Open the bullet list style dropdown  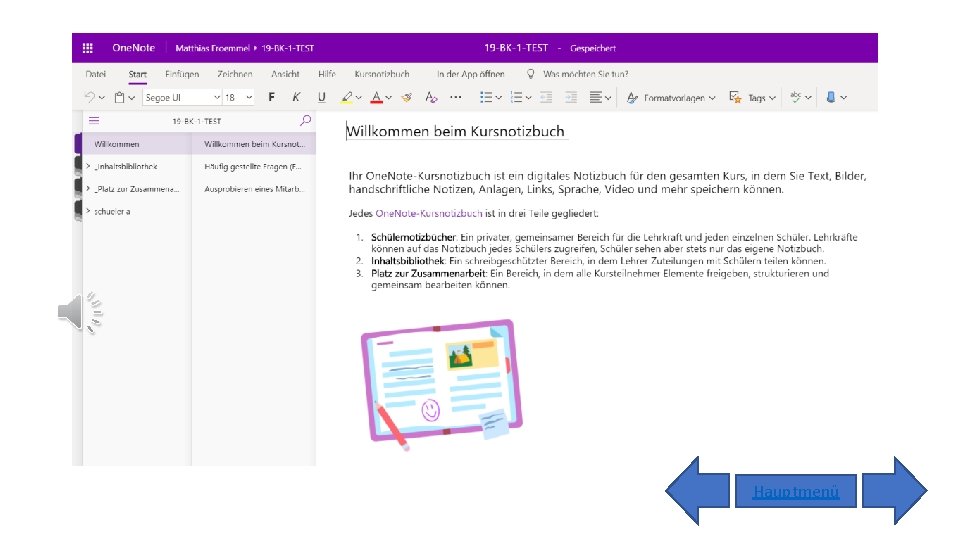pyautogui.click(x=498, y=97)
